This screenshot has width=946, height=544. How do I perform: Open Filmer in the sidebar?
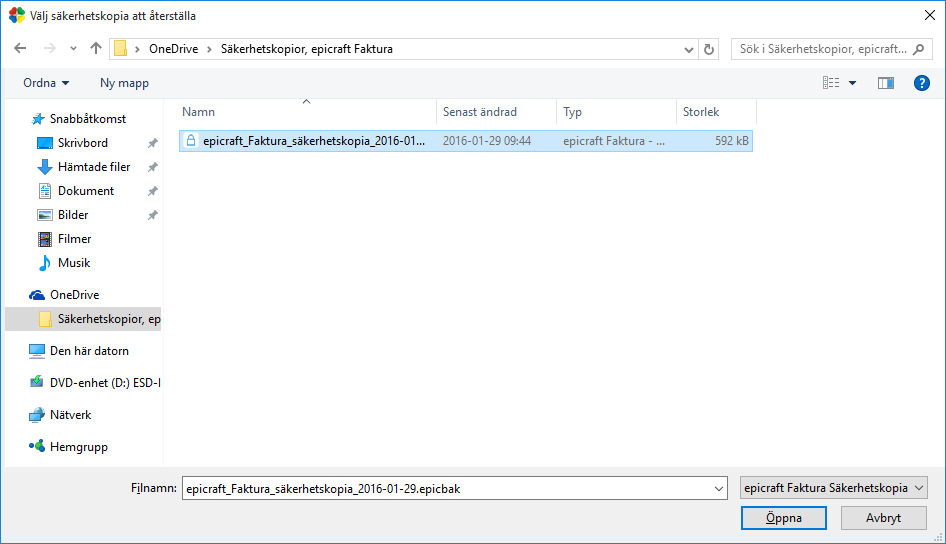(x=74, y=239)
